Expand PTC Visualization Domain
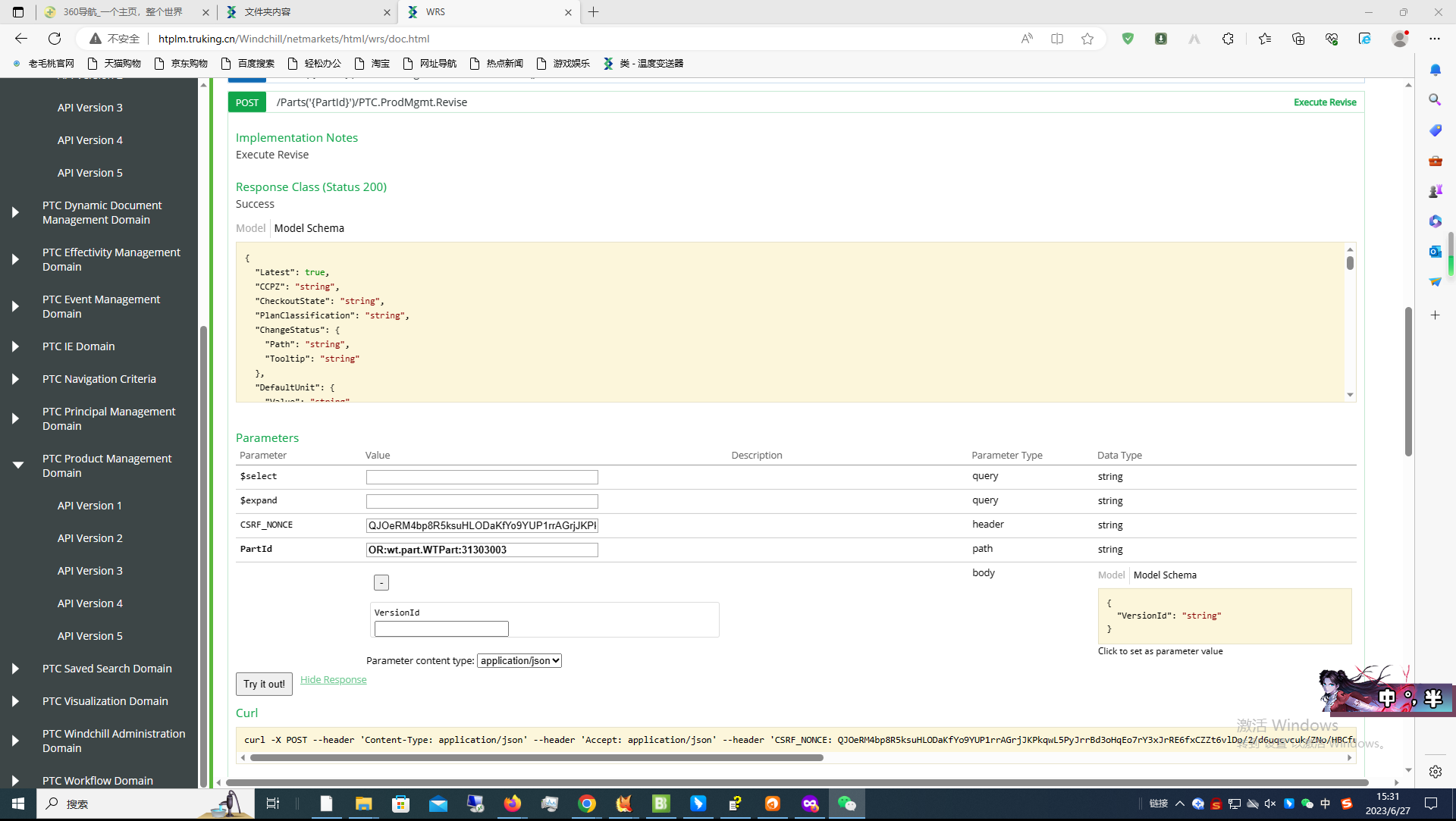 click(x=15, y=701)
